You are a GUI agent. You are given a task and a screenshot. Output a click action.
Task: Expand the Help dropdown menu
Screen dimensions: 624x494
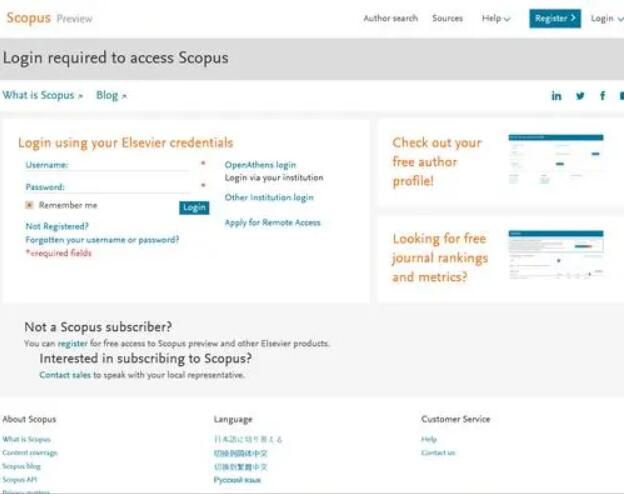coord(496,18)
